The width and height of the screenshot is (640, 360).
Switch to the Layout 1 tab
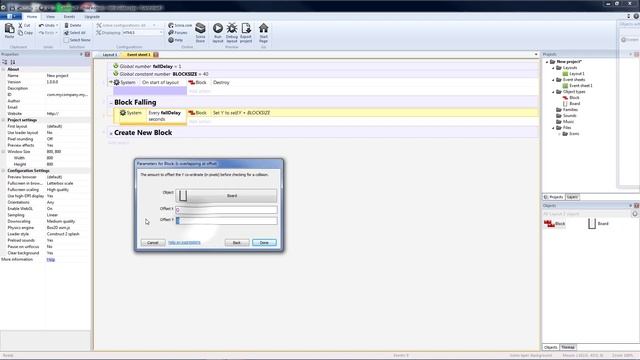[x=109, y=55]
